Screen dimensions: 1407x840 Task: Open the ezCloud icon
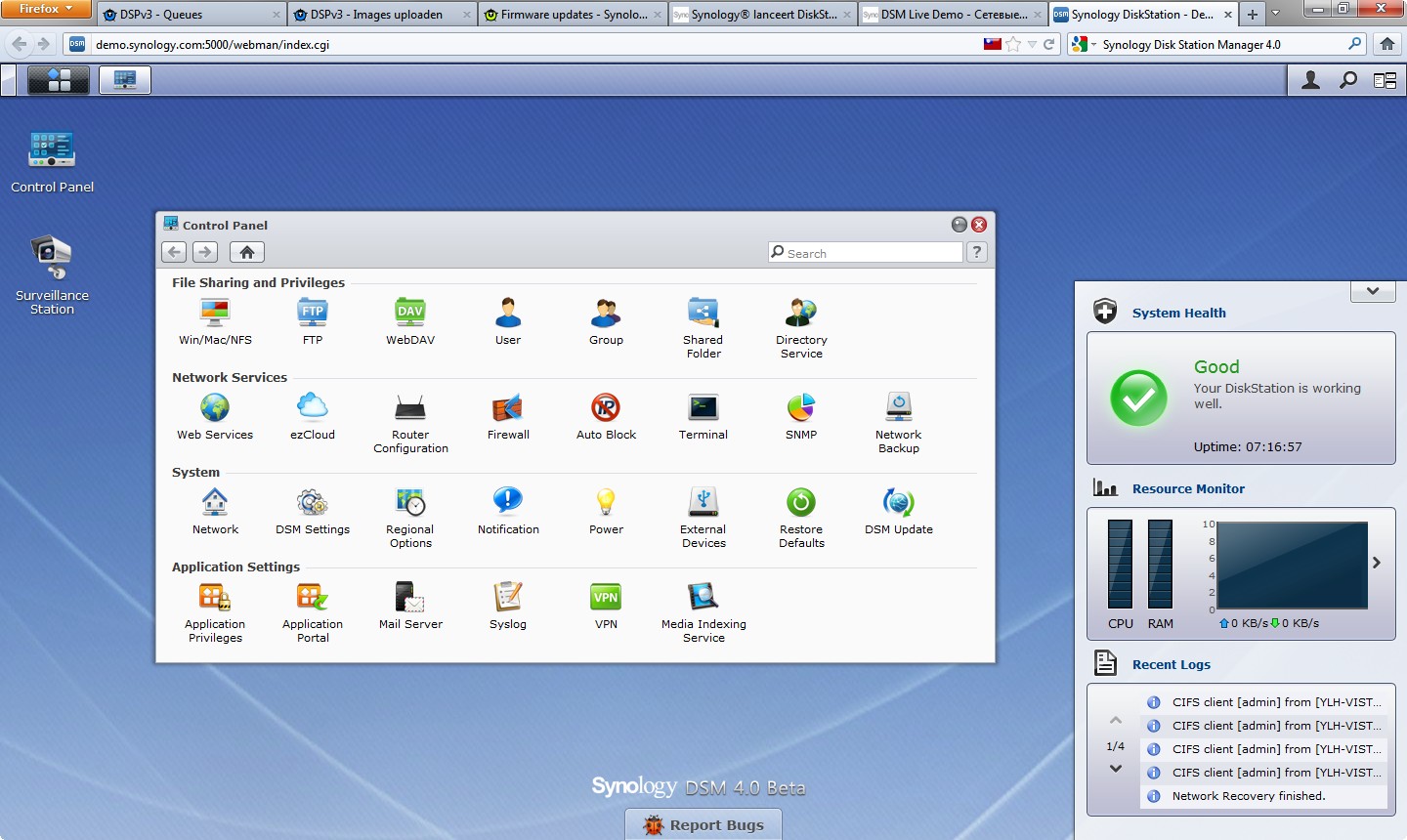pyautogui.click(x=313, y=416)
